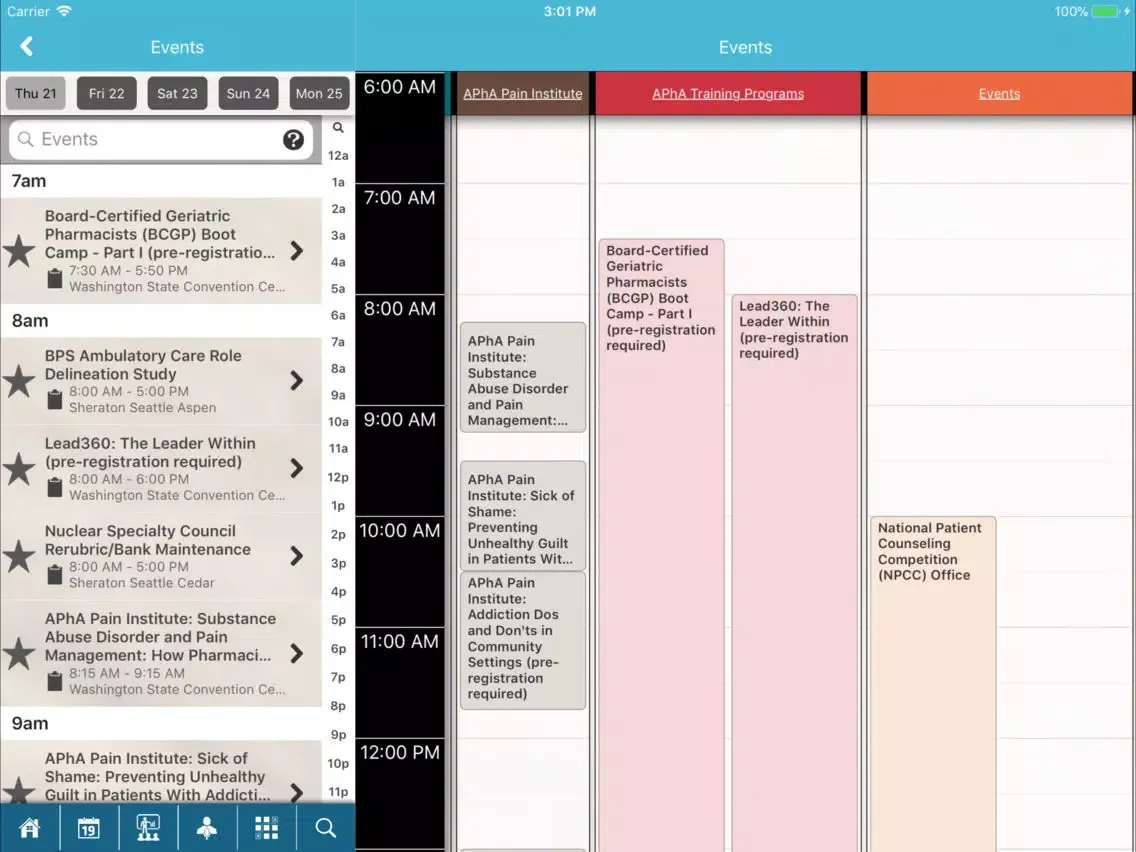The image size is (1136, 852).
Task: Open the APhA Pain Institute track header
Action: click(x=522, y=93)
